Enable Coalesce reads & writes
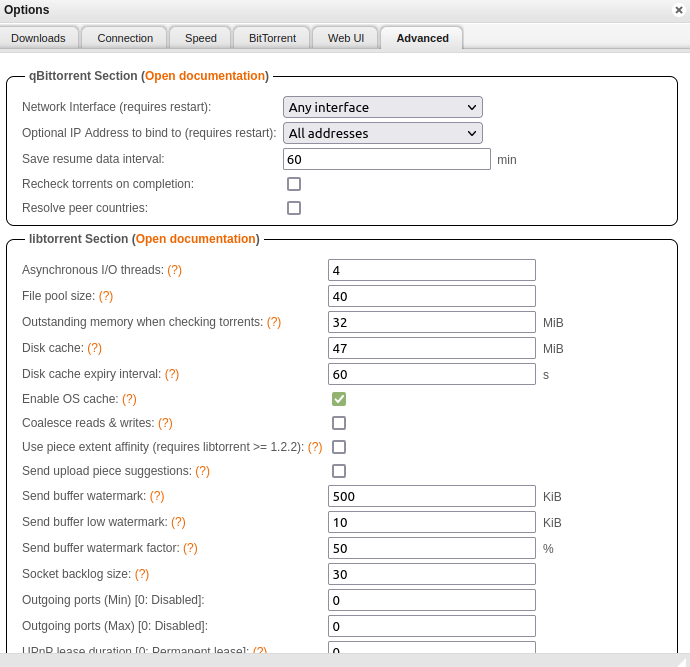690x667 pixels. pyautogui.click(x=339, y=423)
